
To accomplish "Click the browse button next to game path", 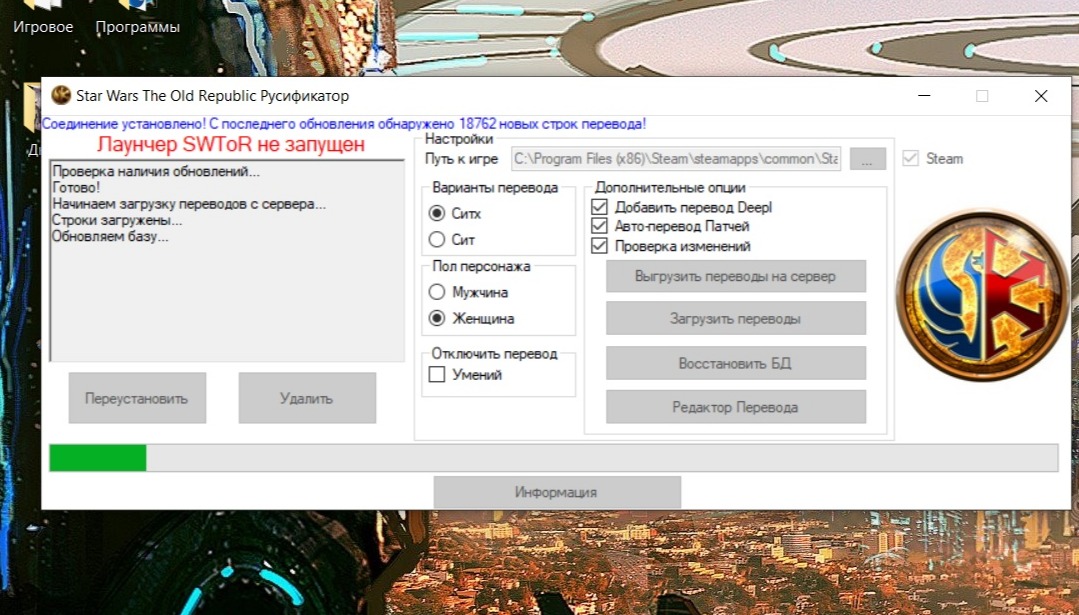I will pos(867,159).
